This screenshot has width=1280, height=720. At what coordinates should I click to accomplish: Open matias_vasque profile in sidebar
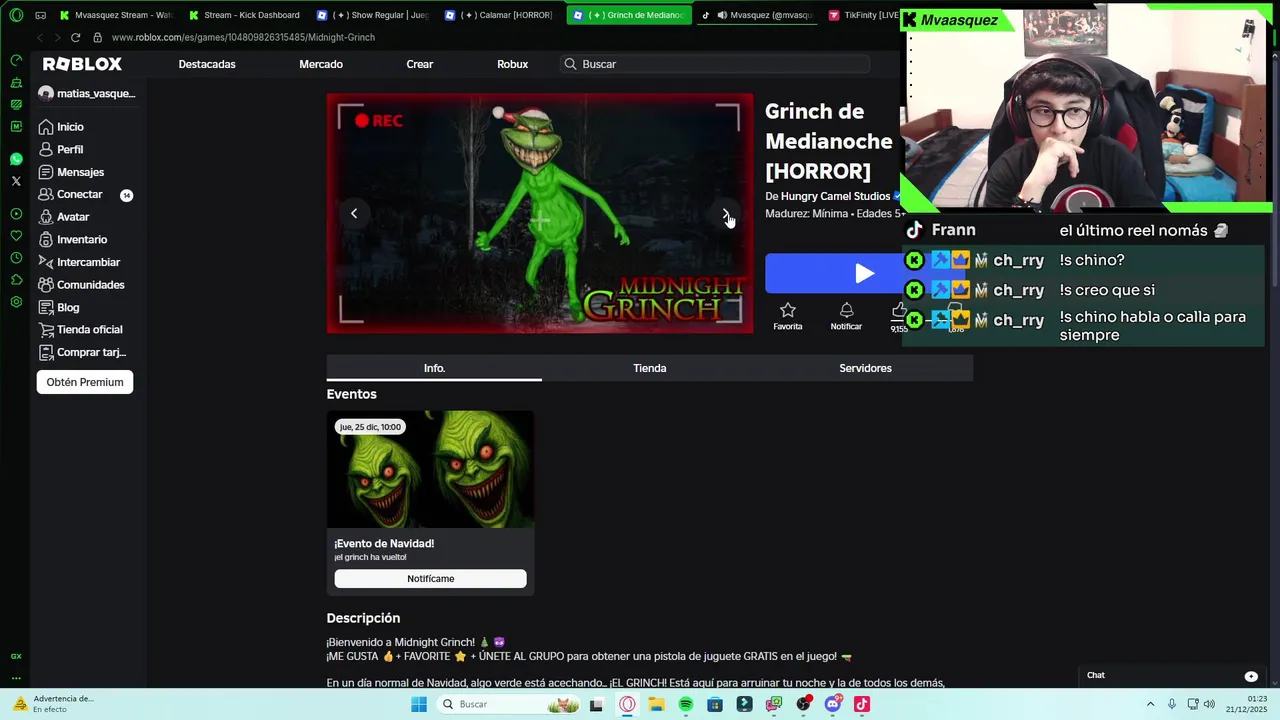pos(86,93)
